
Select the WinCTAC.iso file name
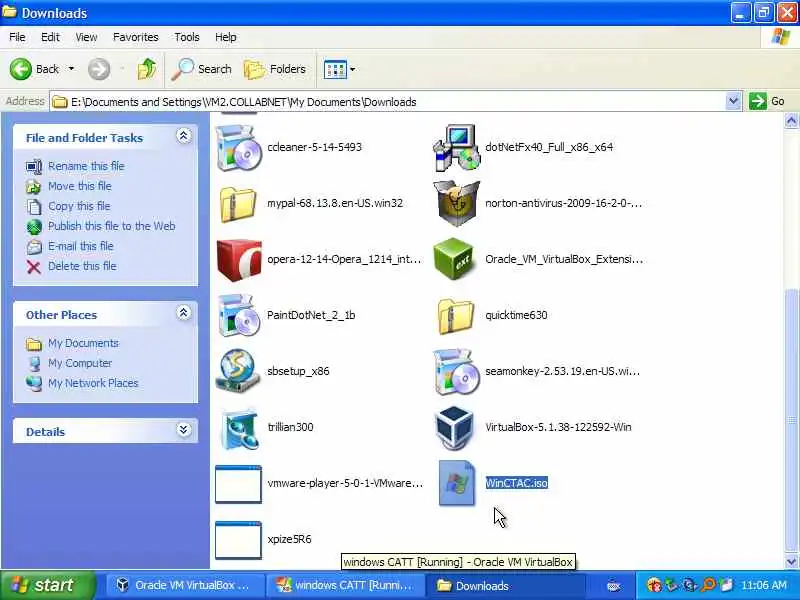coord(516,483)
